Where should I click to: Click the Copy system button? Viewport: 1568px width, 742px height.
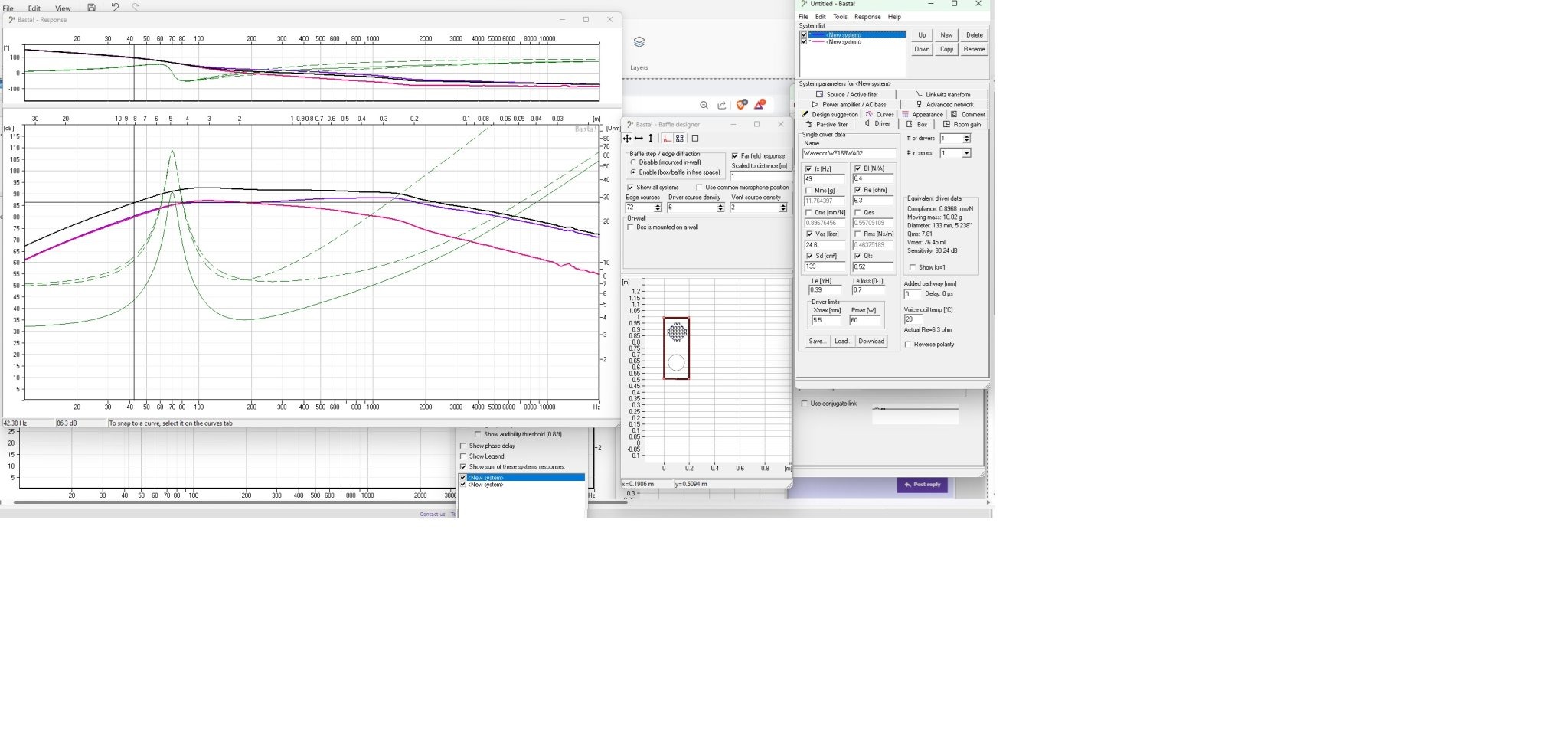tap(946, 49)
